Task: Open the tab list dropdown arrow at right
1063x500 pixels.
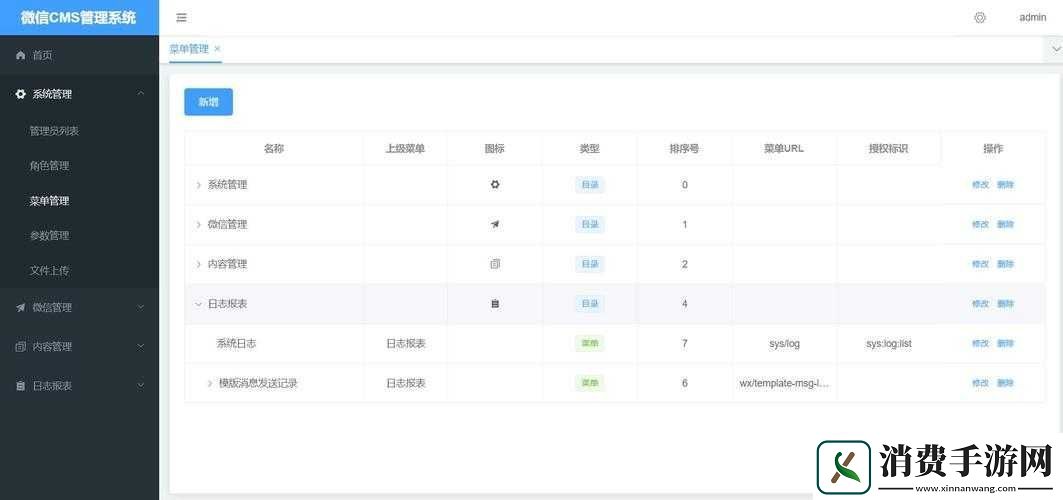Action: pos(1053,48)
